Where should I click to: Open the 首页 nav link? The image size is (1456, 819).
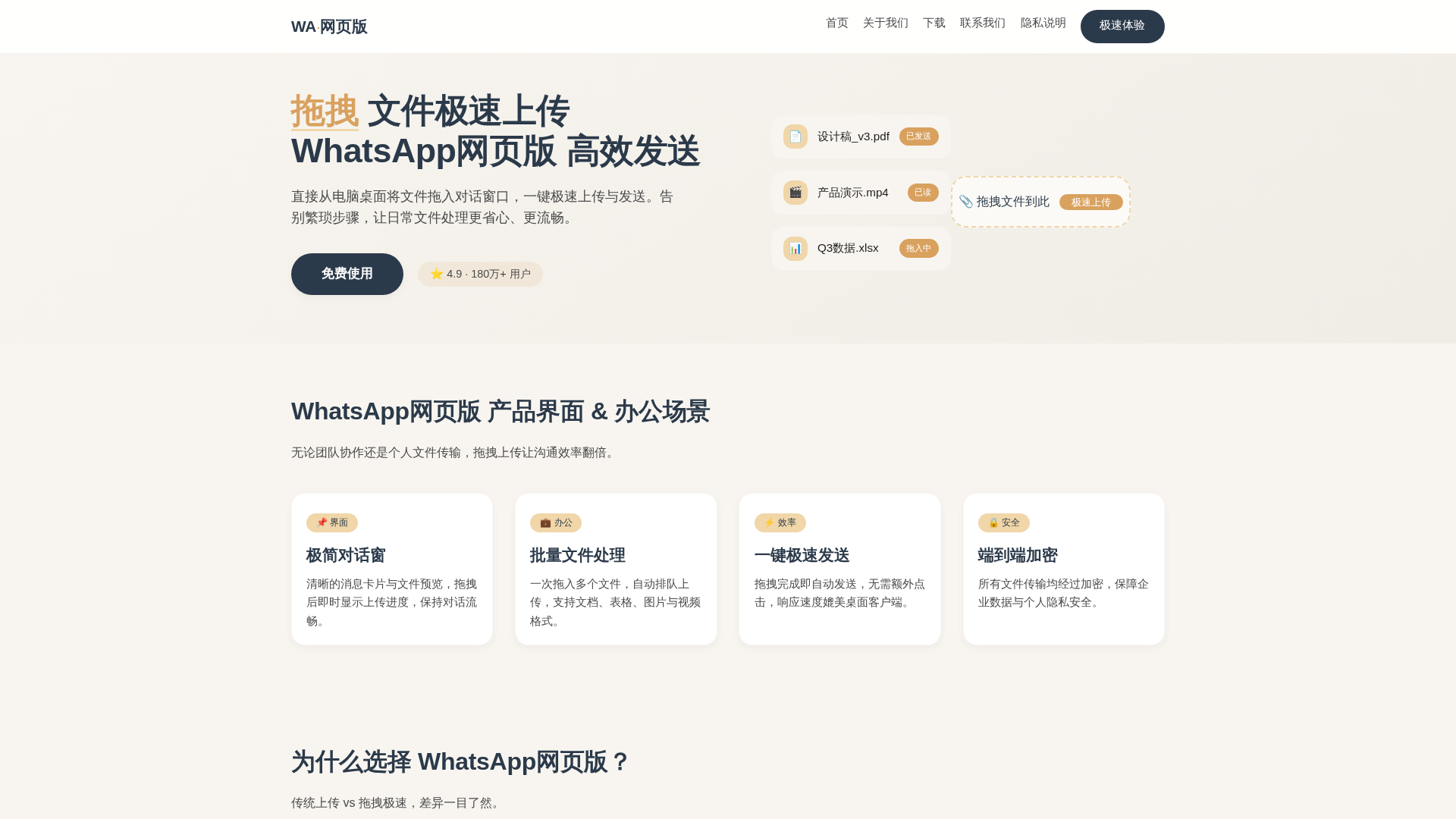point(836,23)
